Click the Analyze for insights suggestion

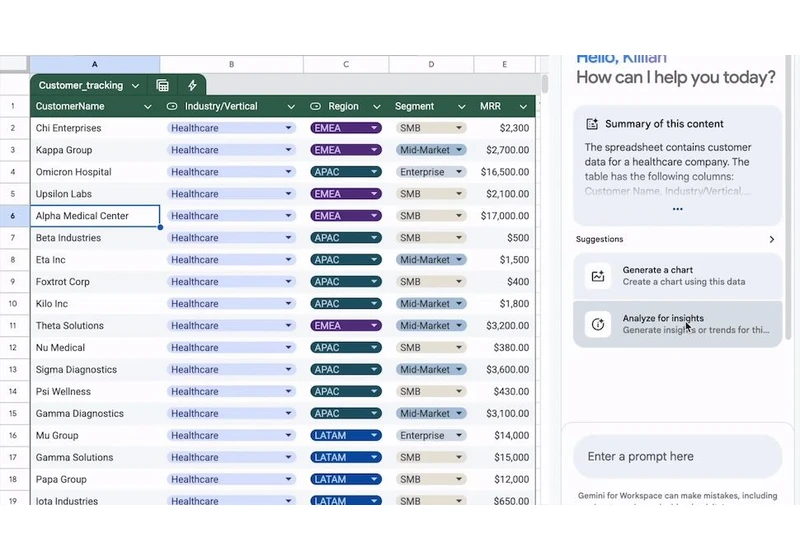pos(678,324)
